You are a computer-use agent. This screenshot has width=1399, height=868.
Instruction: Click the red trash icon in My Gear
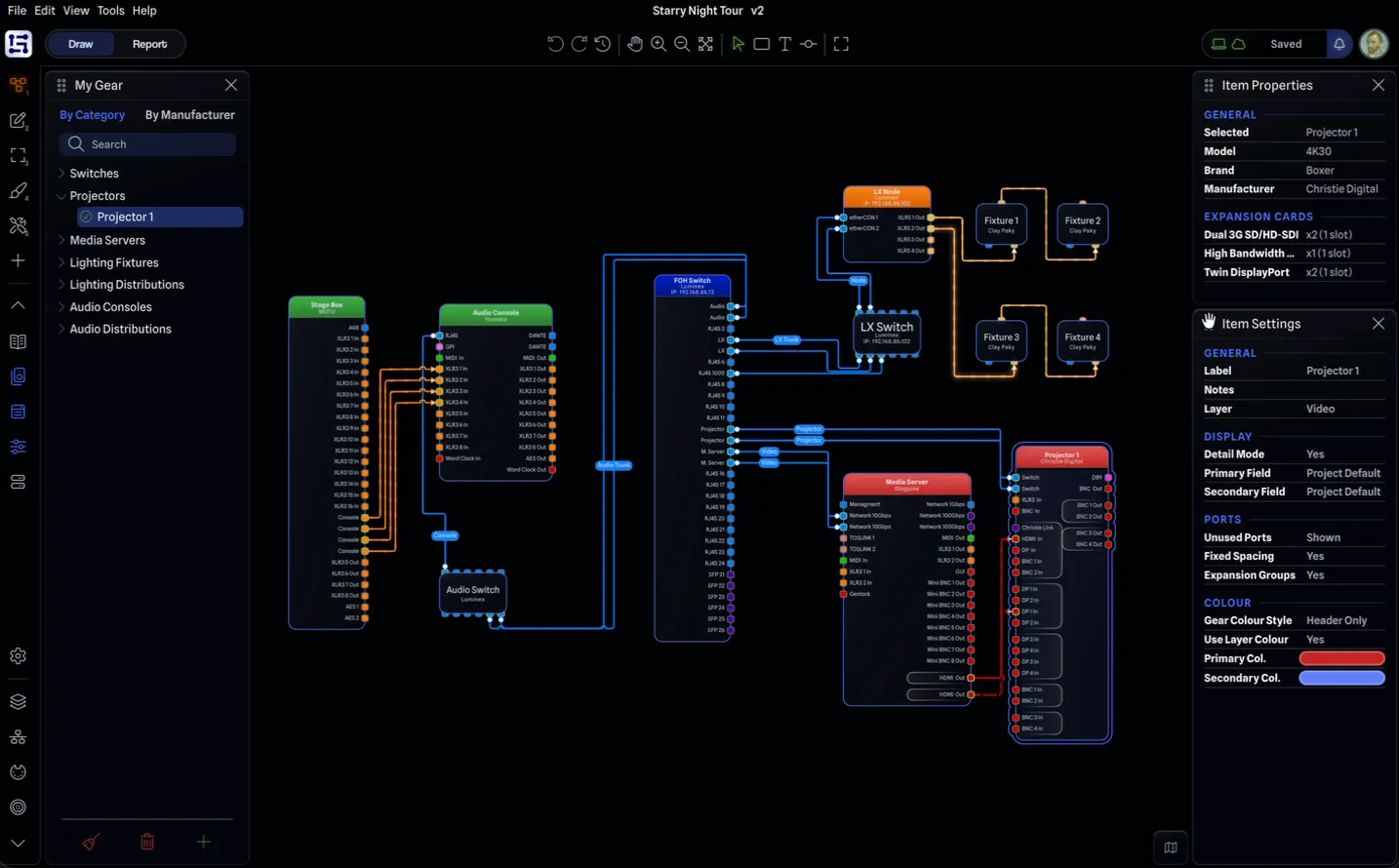coord(147,842)
